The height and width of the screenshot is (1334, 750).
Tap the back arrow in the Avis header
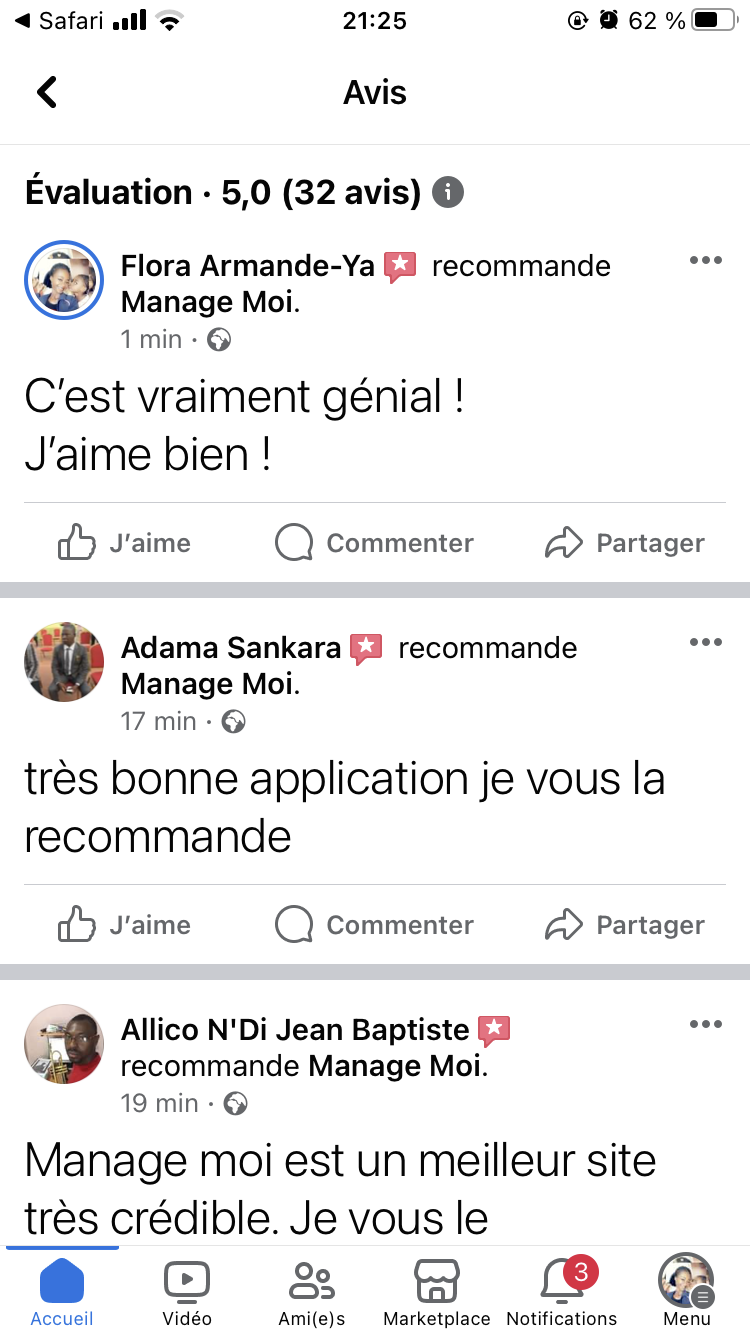click(47, 93)
